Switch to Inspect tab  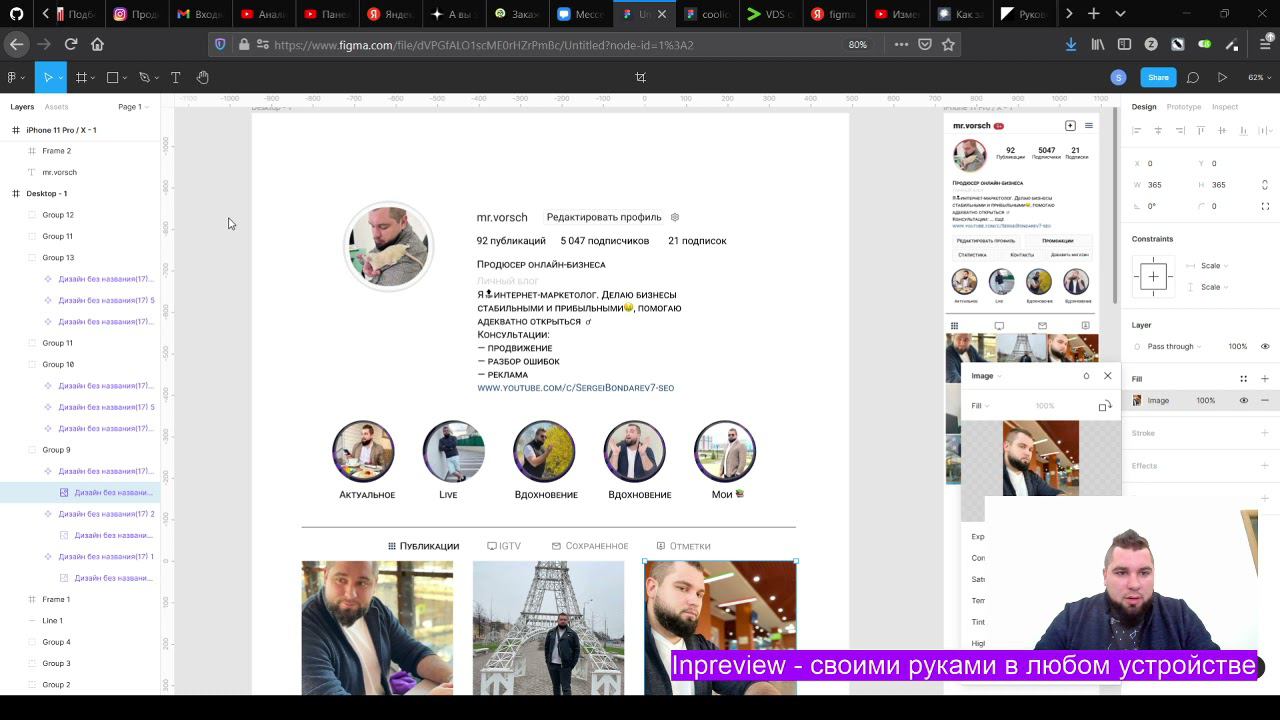tap(1225, 107)
